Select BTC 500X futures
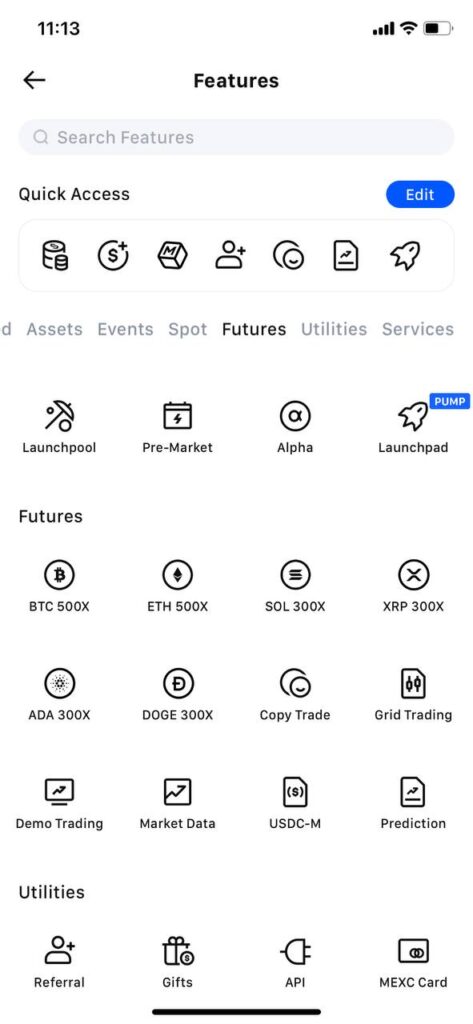This screenshot has width=473, height=1024. click(x=59, y=586)
